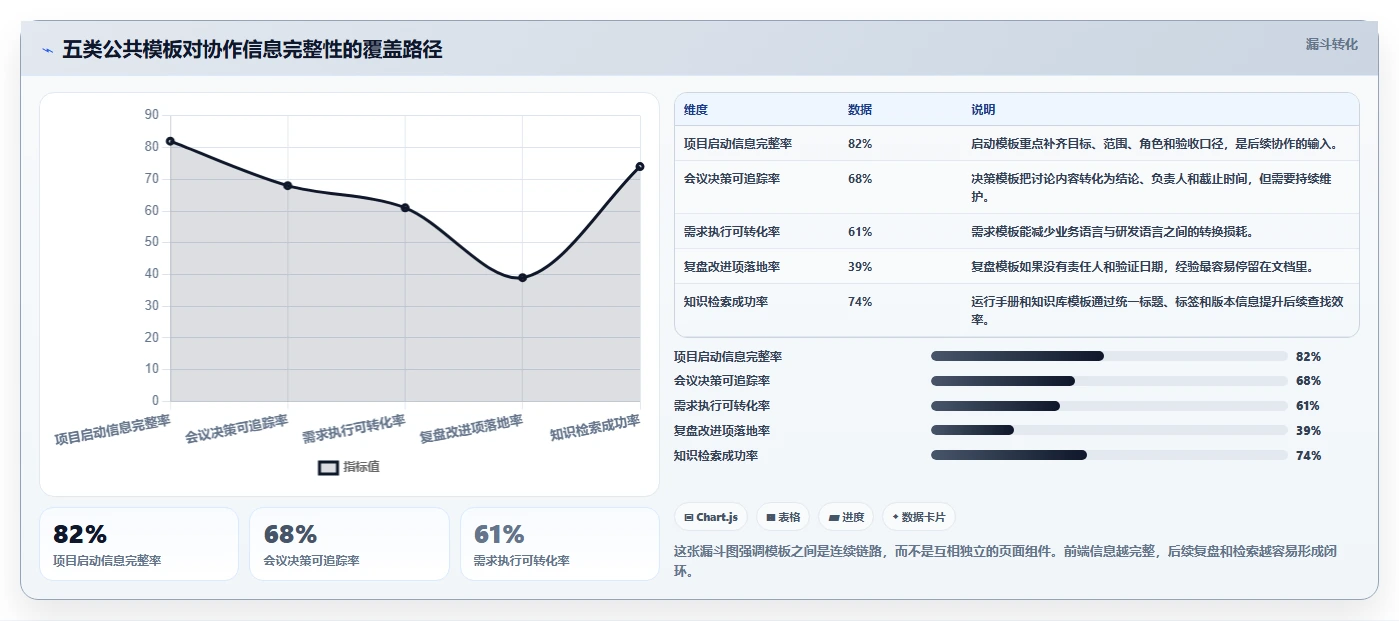Click the 知识检索成功率 progress bar
This screenshot has height=621, width=1399.
1109,456
